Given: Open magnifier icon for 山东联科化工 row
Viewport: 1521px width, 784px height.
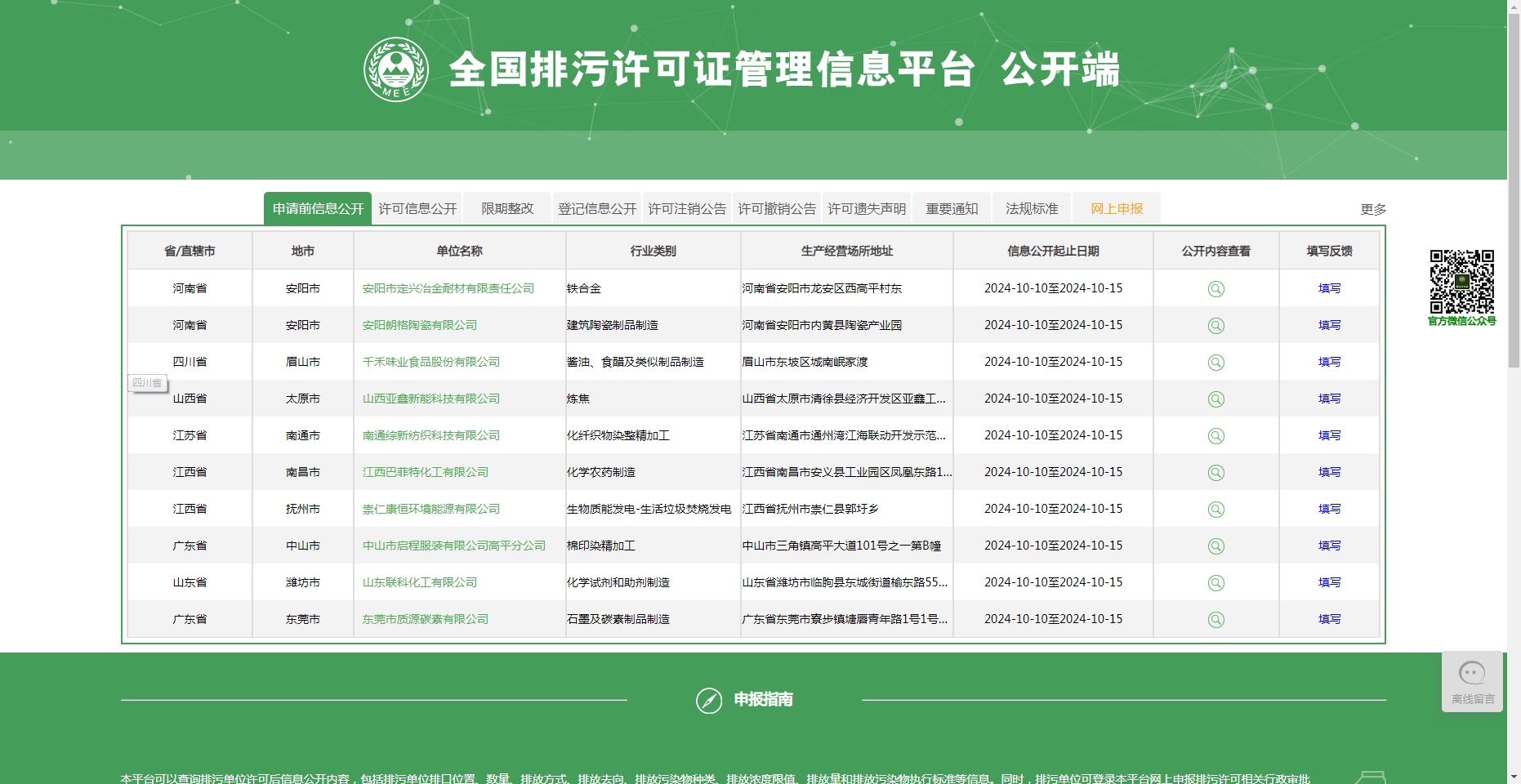Looking at the screenshot, I should click(x=1216, y=583).
